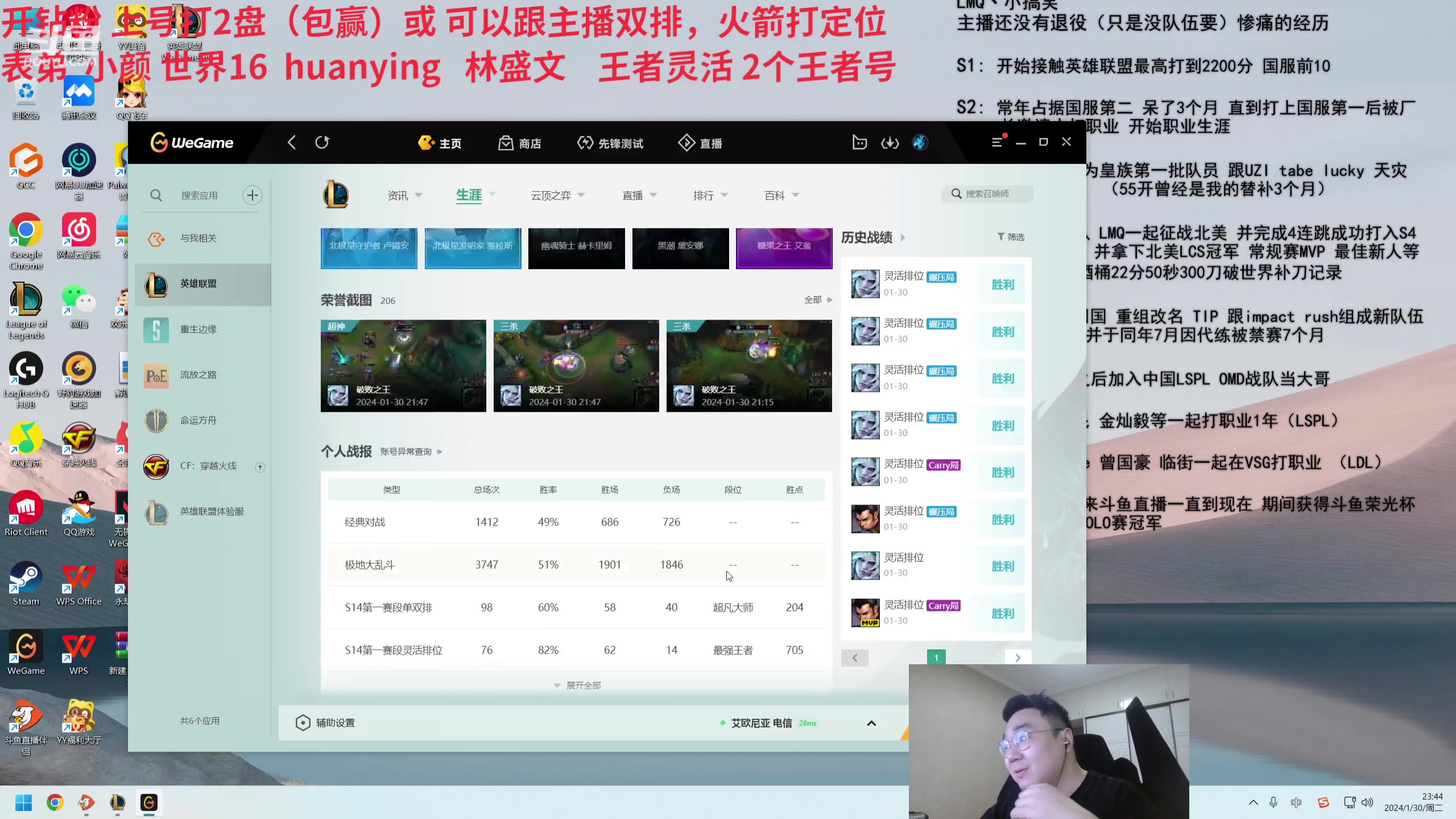Open the WeGame download manager icon
Screen dimensions: 1456x819
(890, 143)
